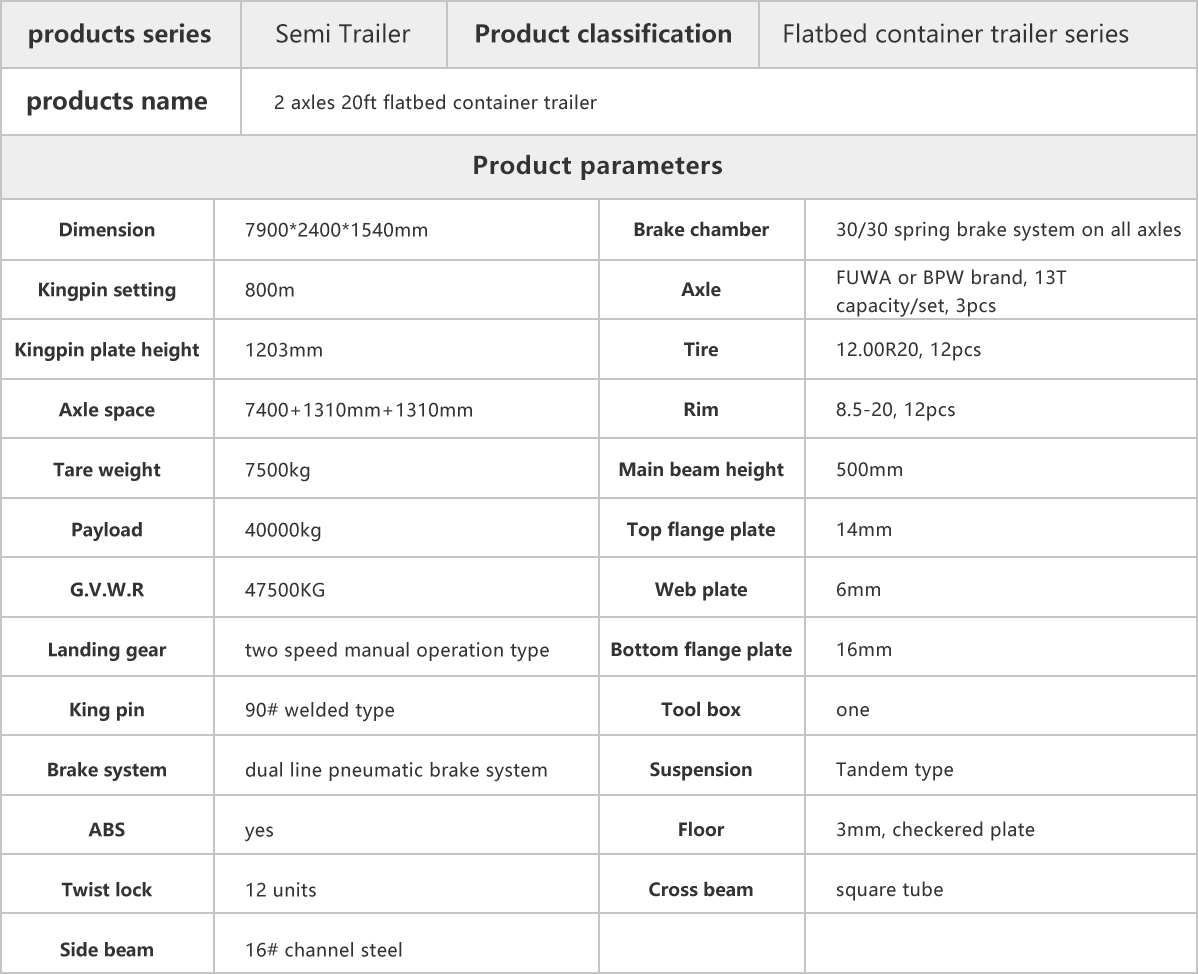Select the Kingpin setting value 800m

(x=270, y=290)
